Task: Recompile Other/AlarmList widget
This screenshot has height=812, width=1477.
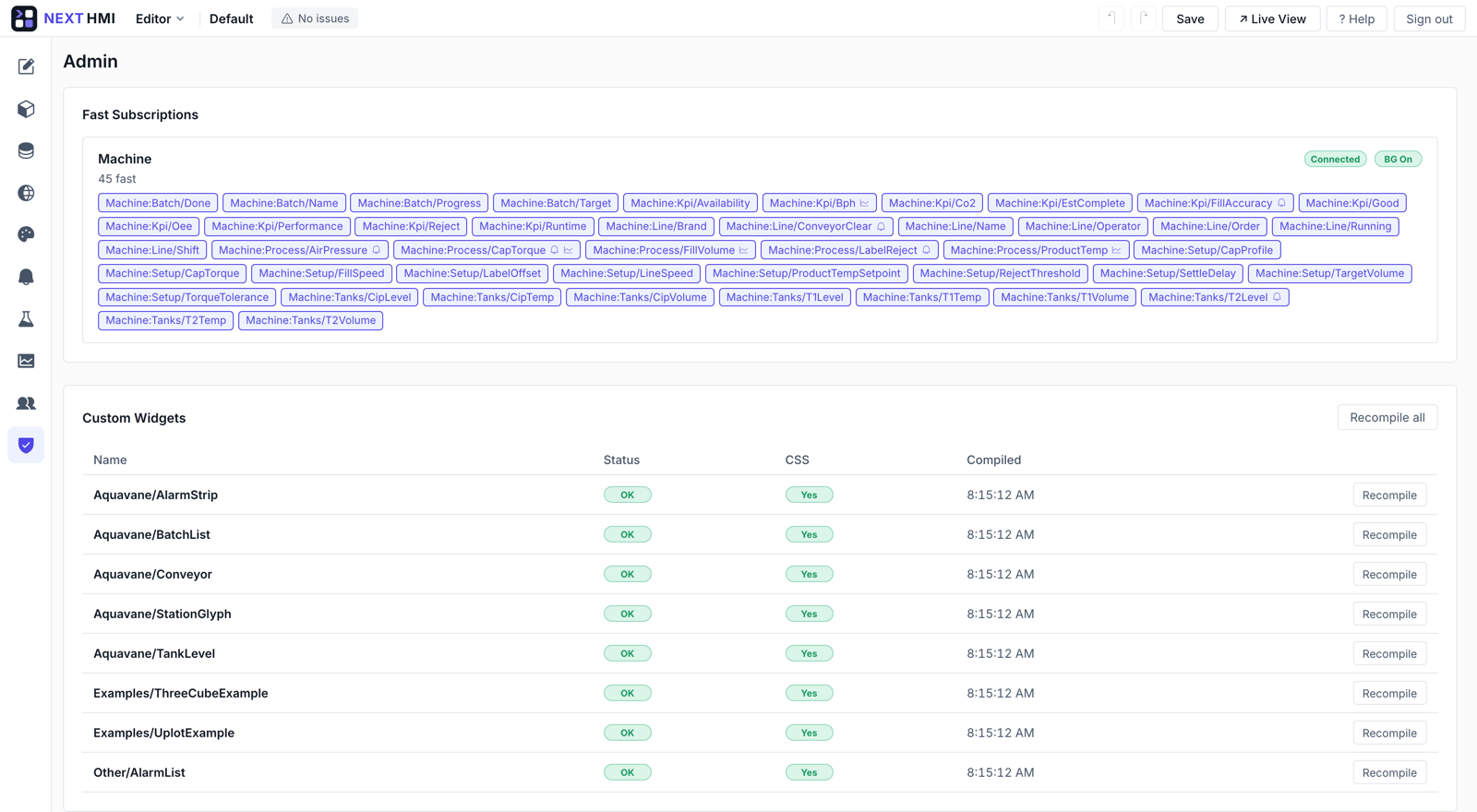Action: pyautogui.click(x=1389, y=773)
